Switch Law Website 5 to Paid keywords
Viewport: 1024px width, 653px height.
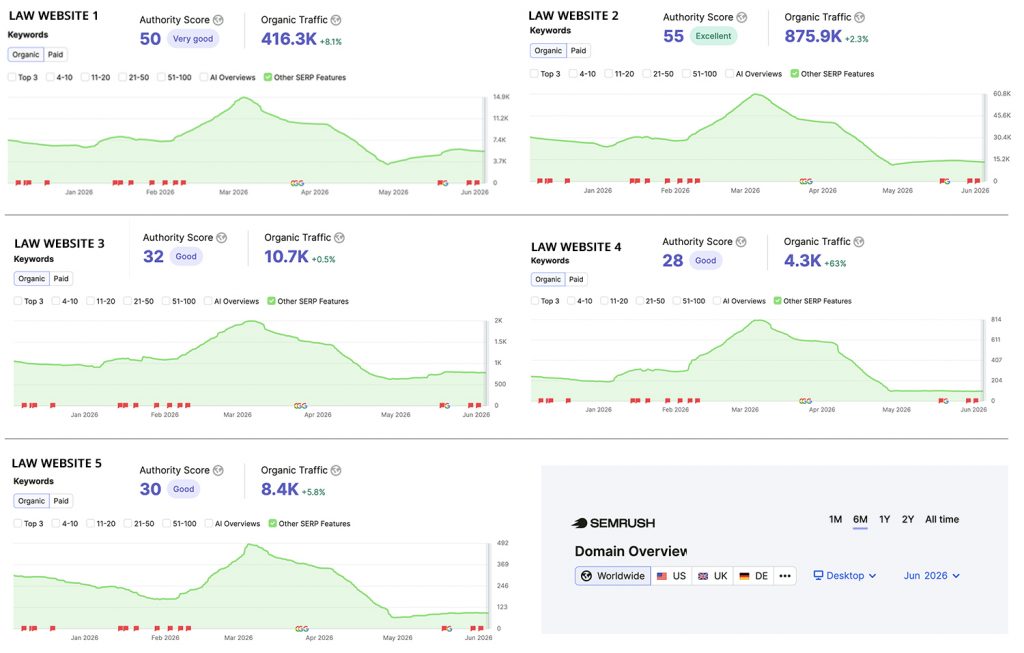click(x=61, y=501)
